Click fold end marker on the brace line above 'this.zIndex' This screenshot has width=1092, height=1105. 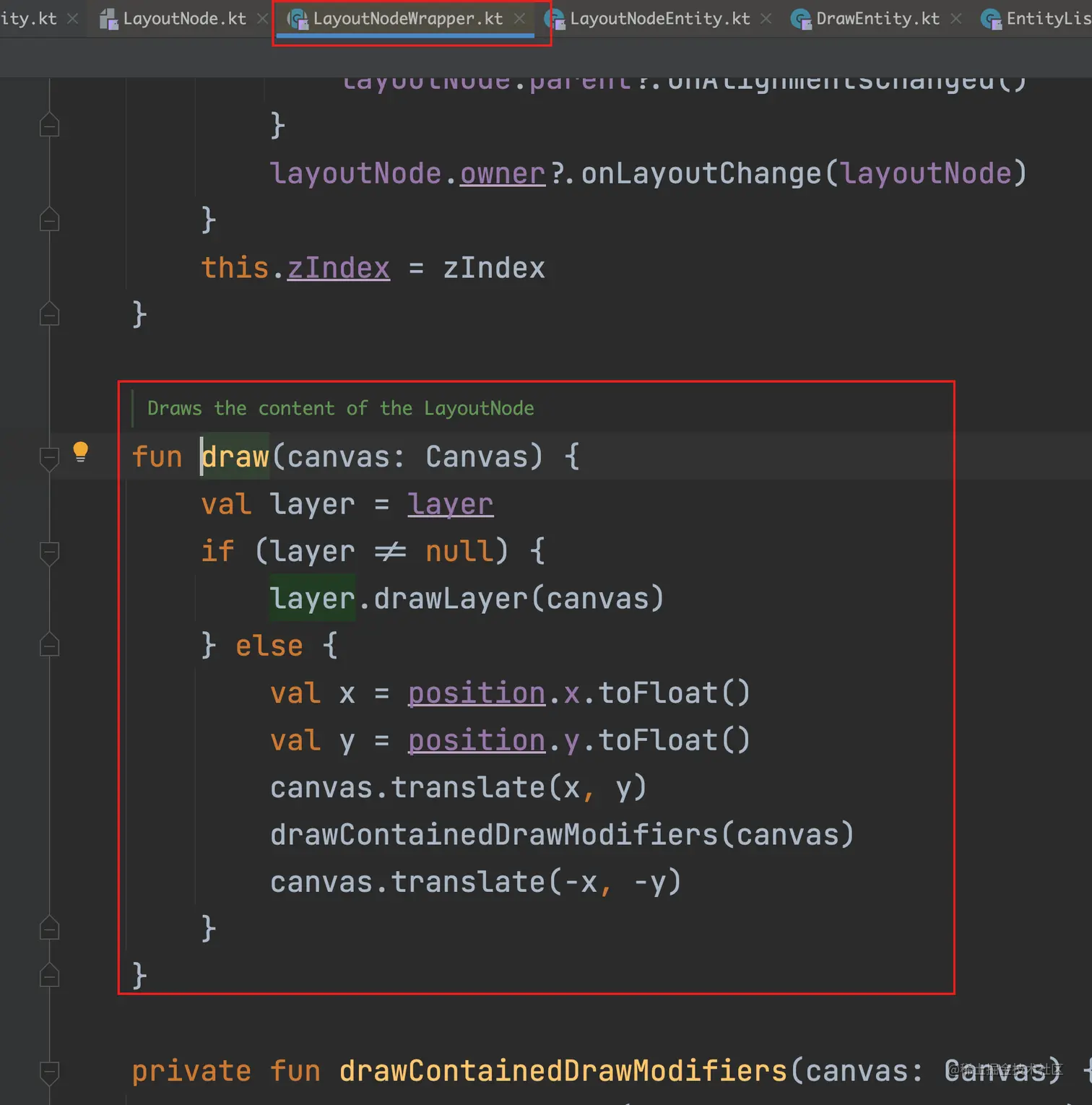[49, 219]
